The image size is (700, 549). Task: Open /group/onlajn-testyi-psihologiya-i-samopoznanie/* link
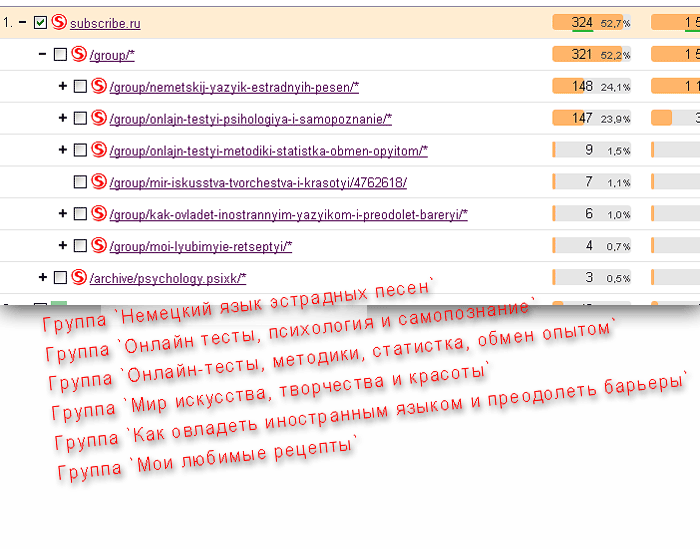250,120
